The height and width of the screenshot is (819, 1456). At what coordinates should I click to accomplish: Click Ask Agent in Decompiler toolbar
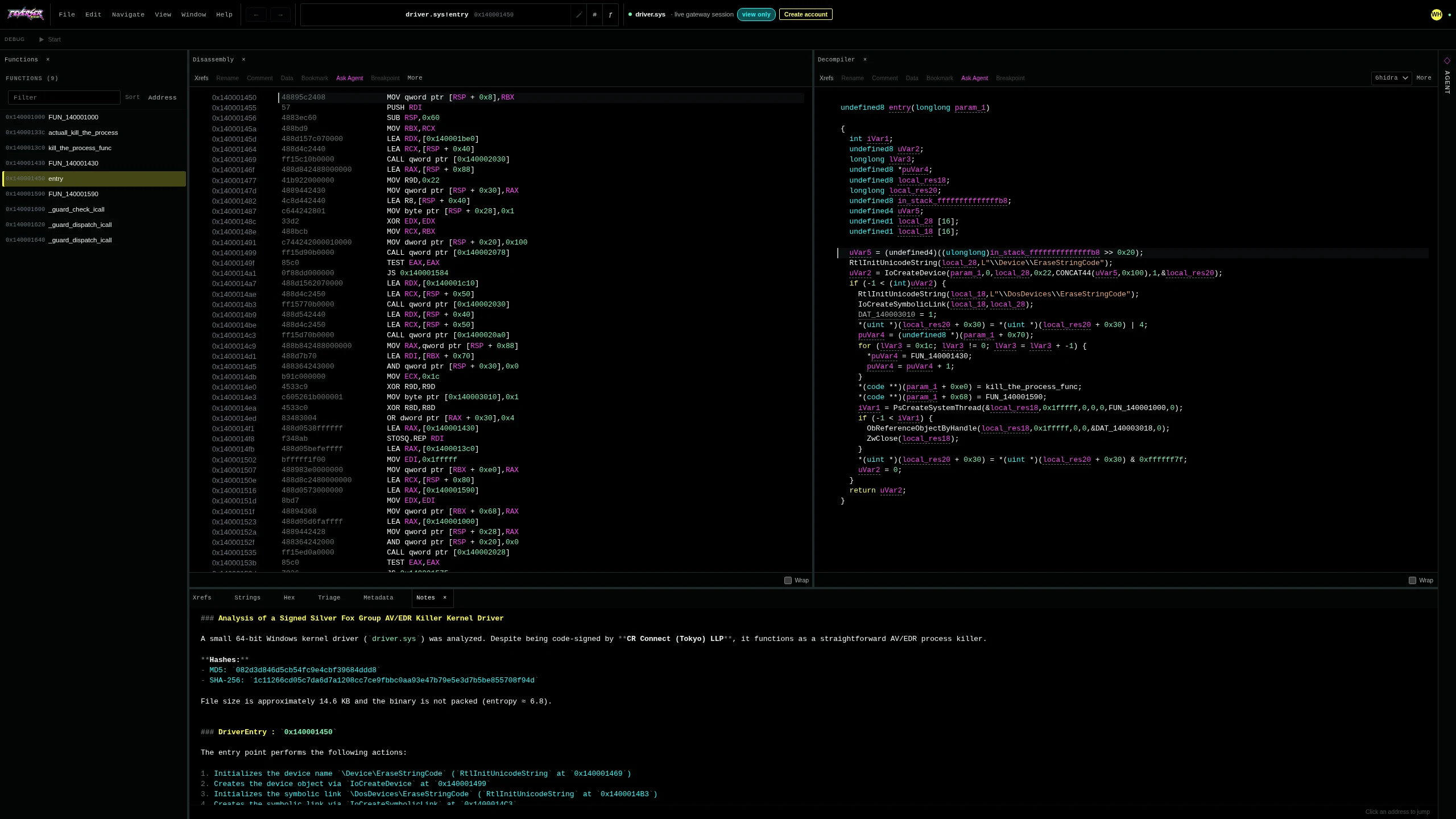pos(974,78)
